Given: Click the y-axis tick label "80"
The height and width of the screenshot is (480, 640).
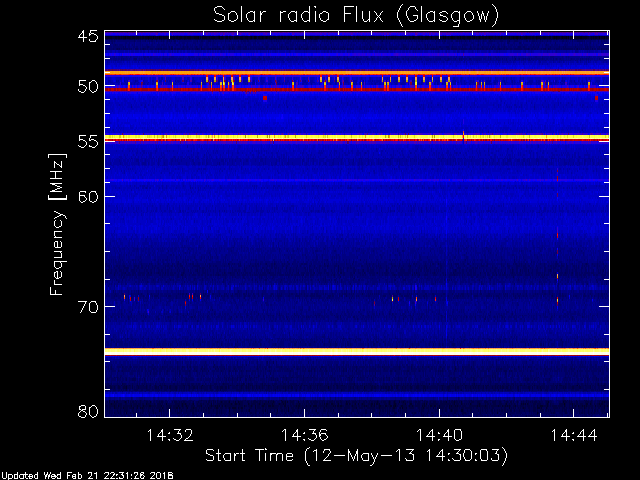Looking at the screenshot, I should tap(88, 411).
